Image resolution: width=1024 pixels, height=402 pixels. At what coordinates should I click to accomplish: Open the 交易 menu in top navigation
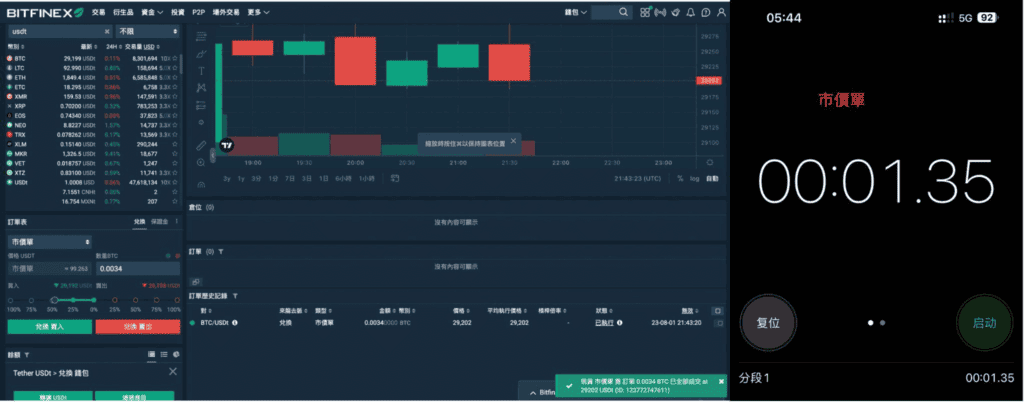tap(98, 12)
